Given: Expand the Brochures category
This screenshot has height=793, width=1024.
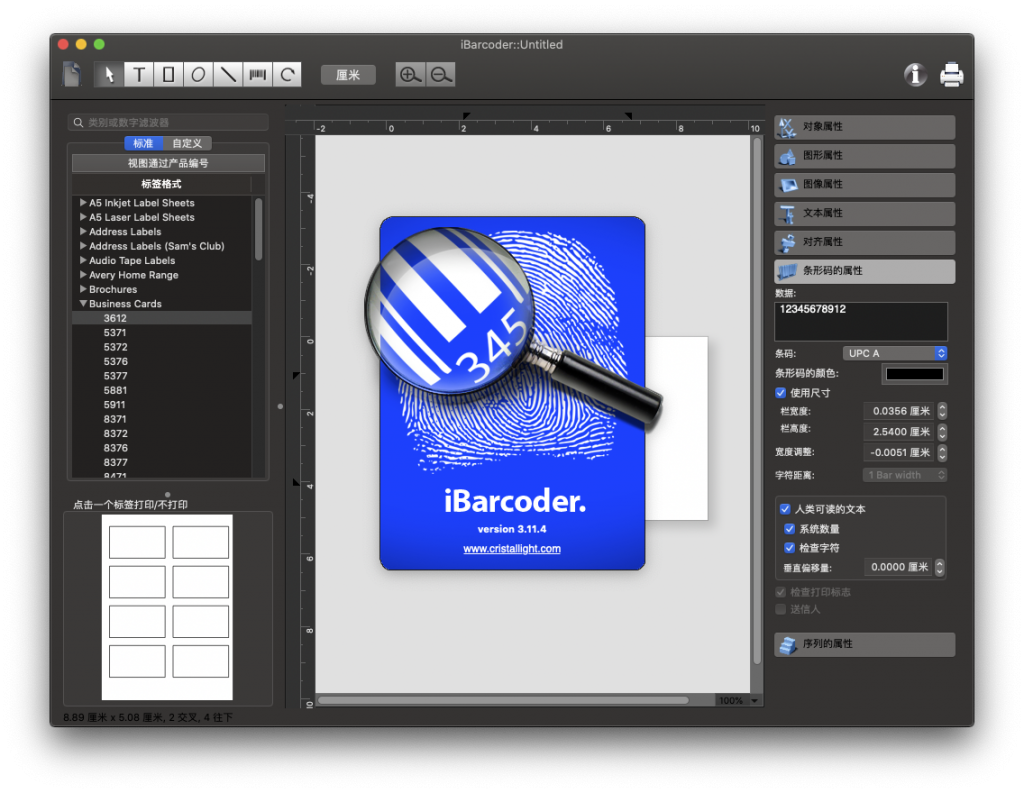Looking at the screenshot, I should [x=83, y=289].
